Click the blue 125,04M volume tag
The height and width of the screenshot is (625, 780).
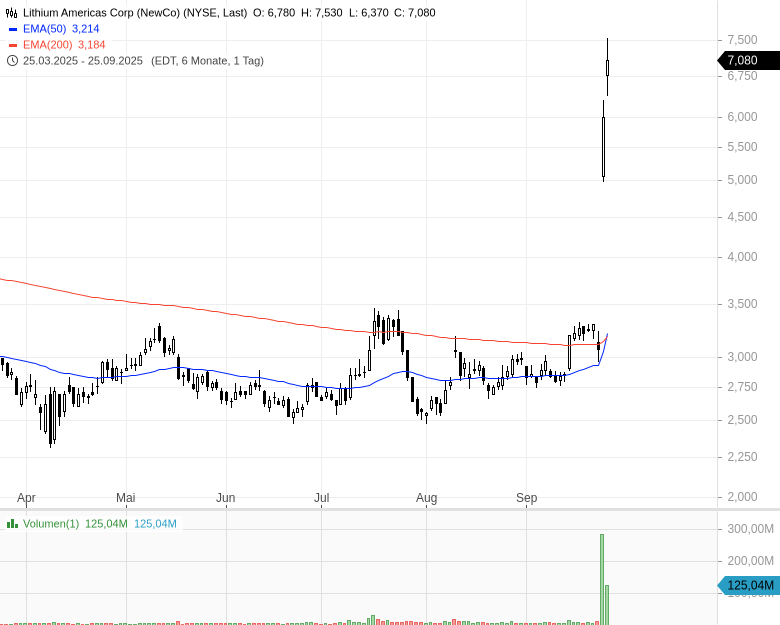tap(749, 585)
